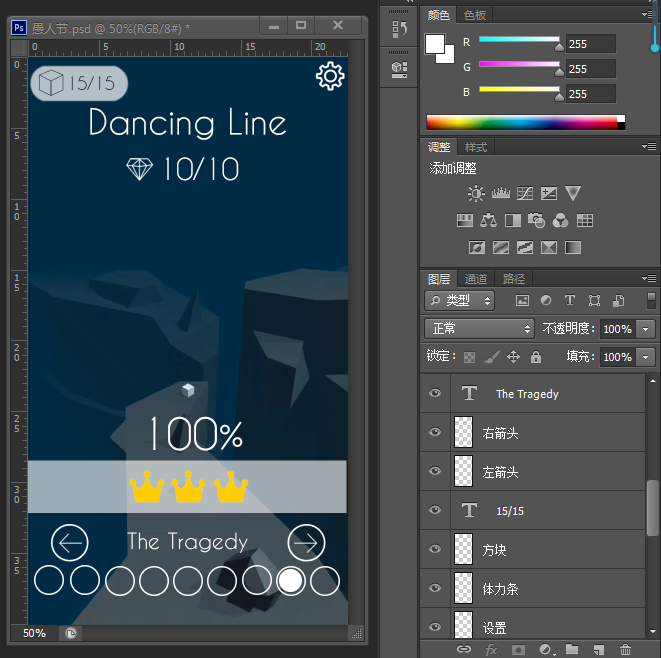Click the color spectrum ramp
Viewport: 661px width, 658px height.
click(x=526, y=122)
